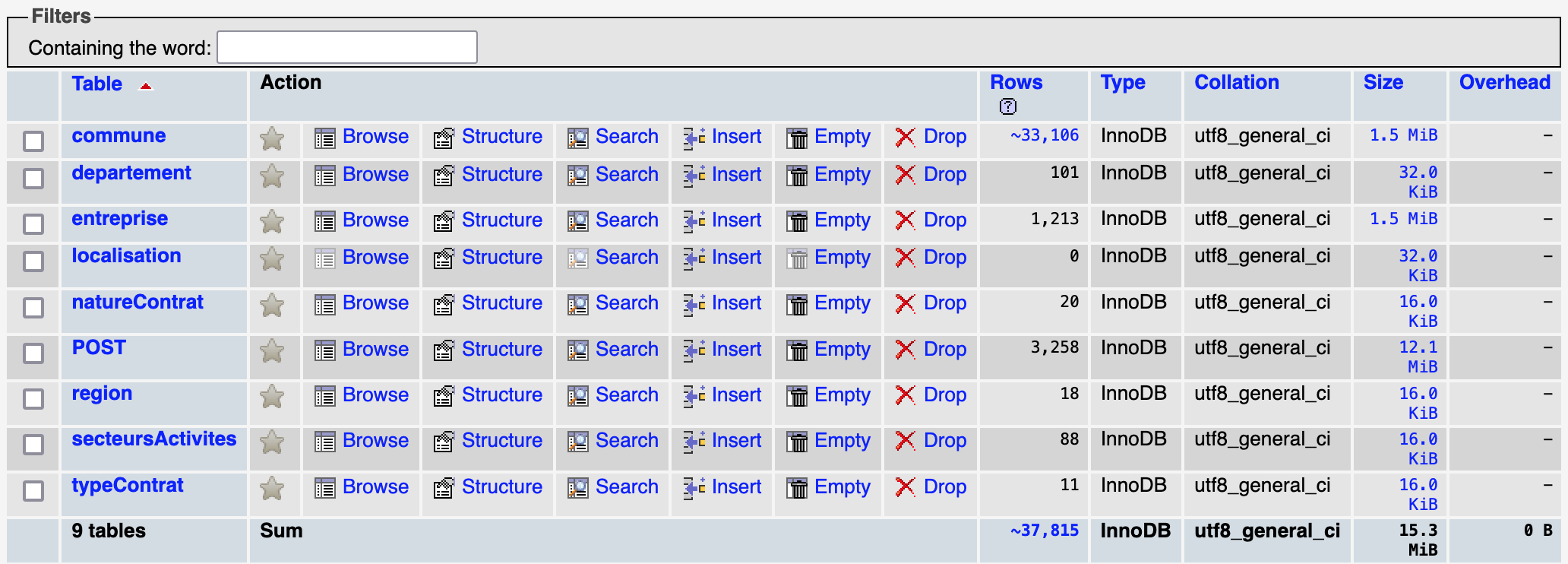Image resolution: width=1568 pixels, height=564 pixels.
Task: Mark commune table as favorite star
Action: (x=272, y=138)
